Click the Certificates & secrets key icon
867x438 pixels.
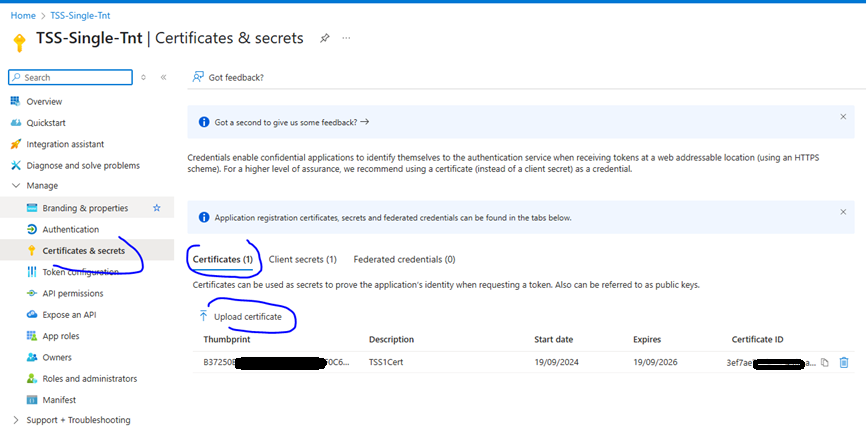click(32, 251)
